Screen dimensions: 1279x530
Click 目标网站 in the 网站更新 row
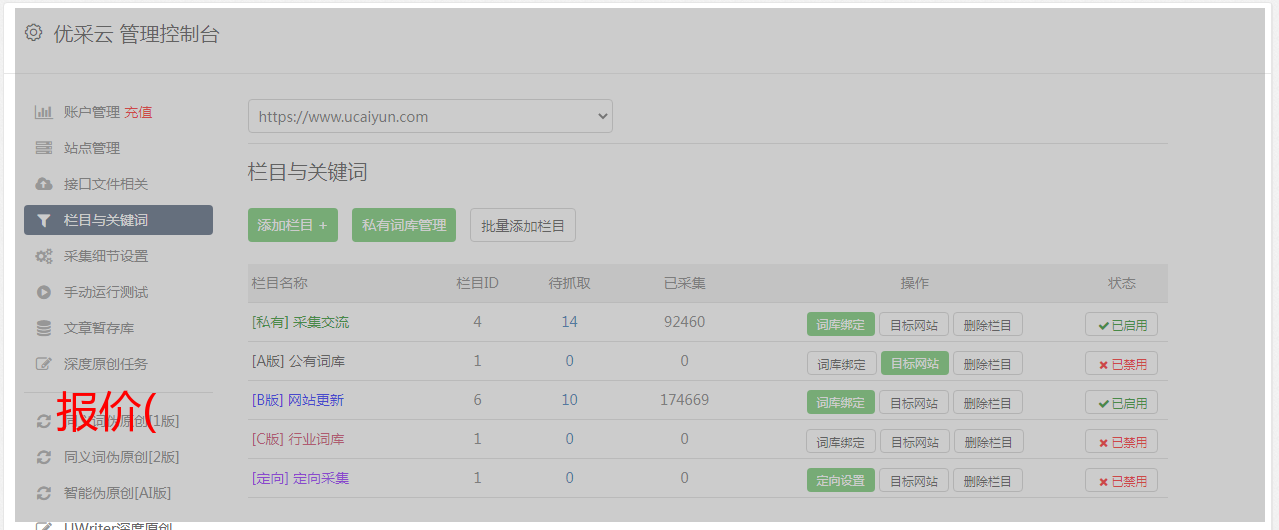coord(914,402)
